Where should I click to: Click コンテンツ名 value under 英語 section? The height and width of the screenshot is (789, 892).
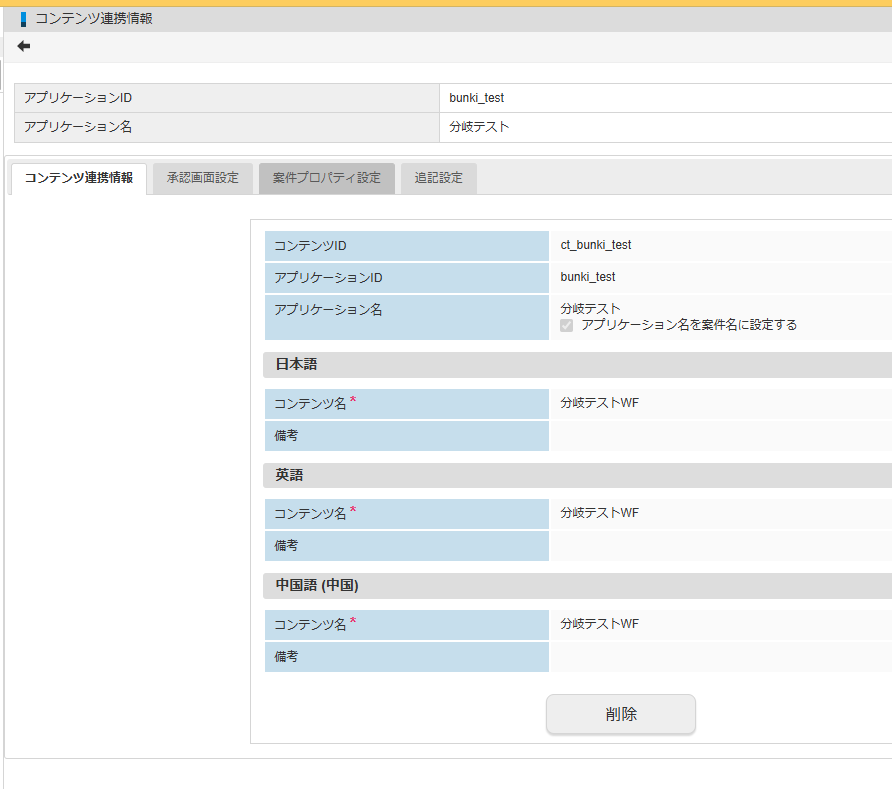tap(599, 513)
